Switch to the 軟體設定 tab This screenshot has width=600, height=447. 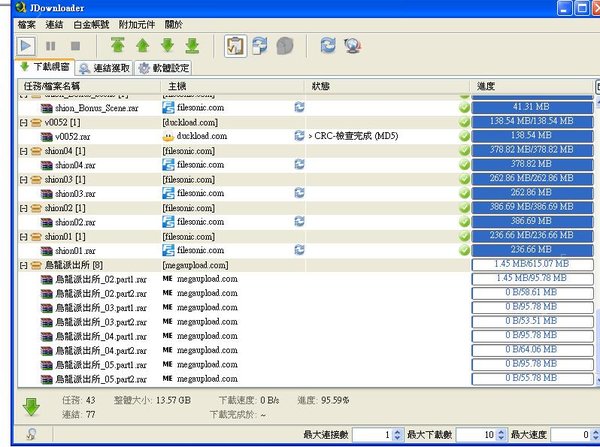coord(163,68)
